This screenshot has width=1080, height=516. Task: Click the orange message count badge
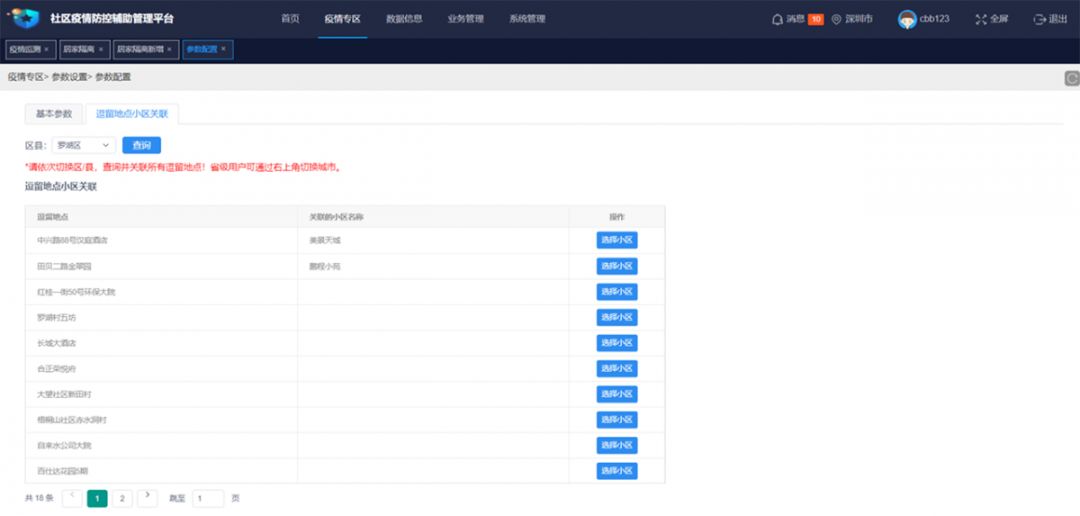(x=816, y=19)
